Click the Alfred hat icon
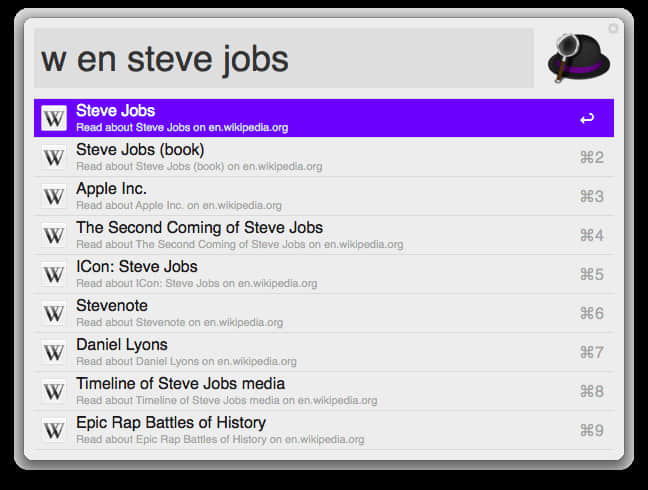The width and height of the screenshot is (648, 490). [x=579, y=58]
